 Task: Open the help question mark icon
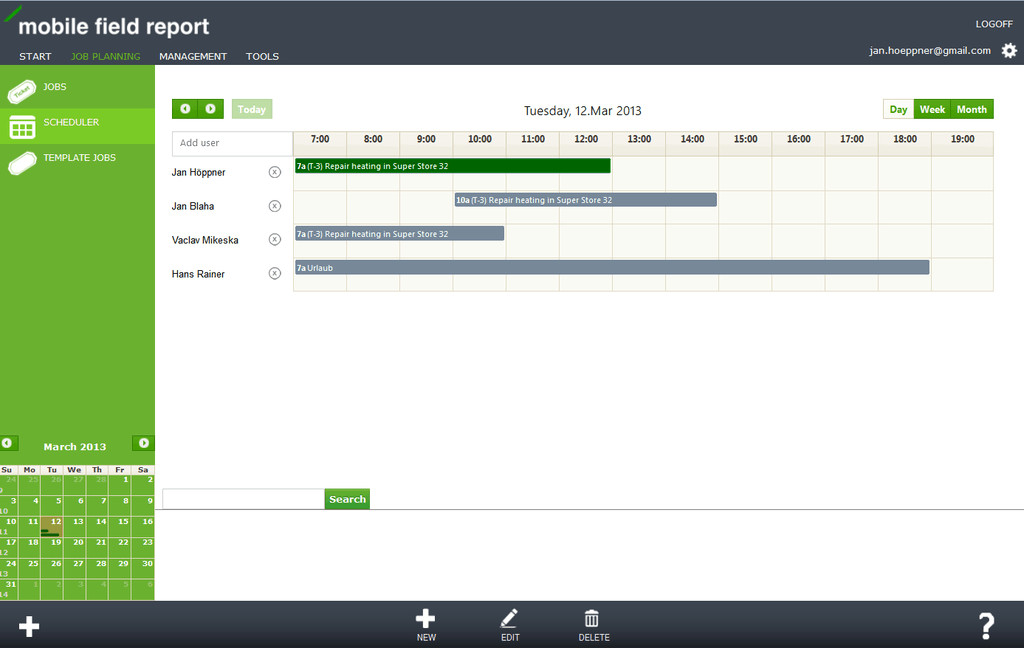coord(986,626)
